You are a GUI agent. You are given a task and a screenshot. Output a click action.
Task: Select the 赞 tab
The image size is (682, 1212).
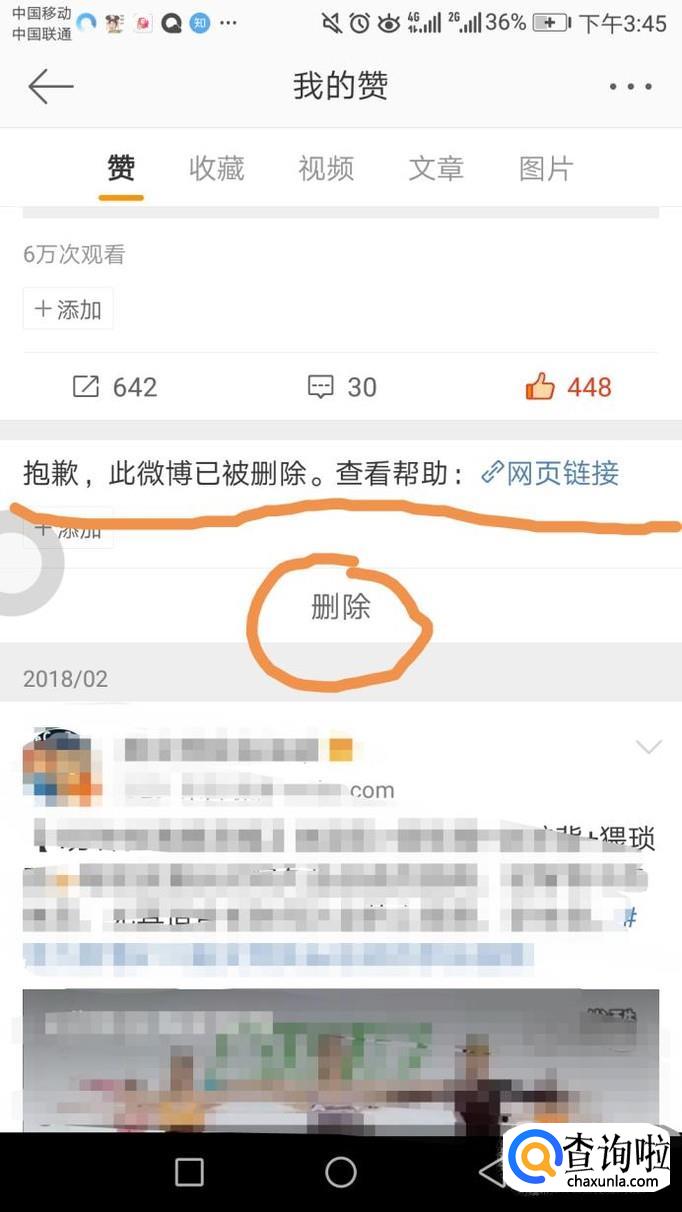pyautogui.click(x=121, y=168)
